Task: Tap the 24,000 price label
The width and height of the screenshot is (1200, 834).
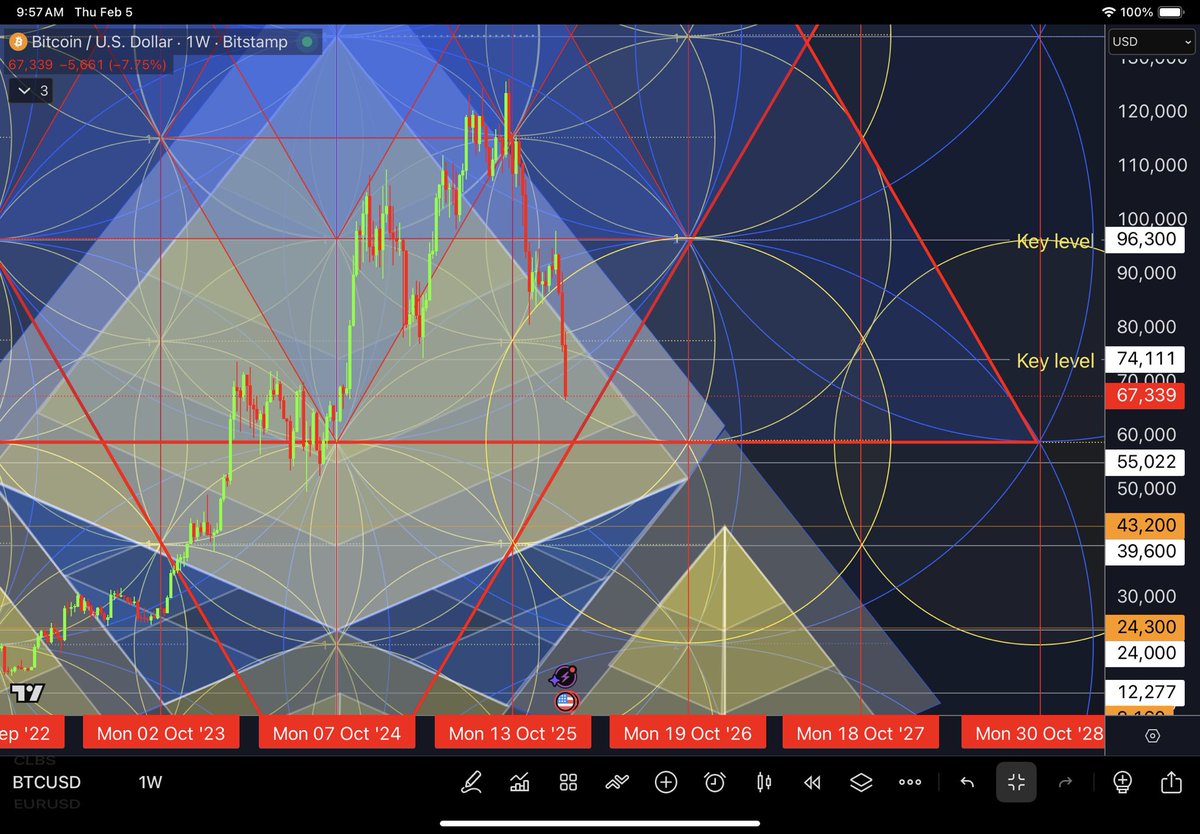Action: [1145, 653]
